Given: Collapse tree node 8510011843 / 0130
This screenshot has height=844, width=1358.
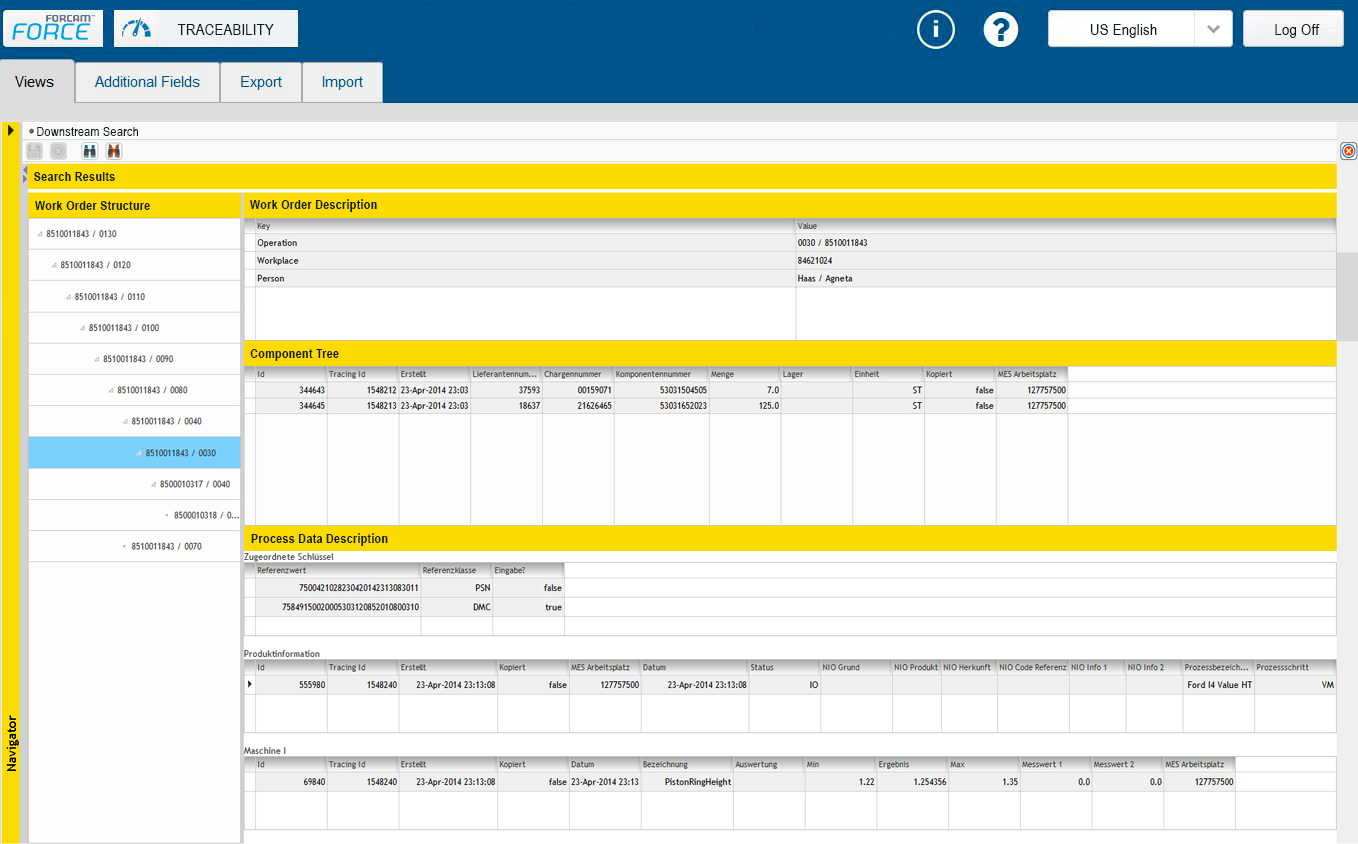Looking at the screenshot, I should click(40, 234).
